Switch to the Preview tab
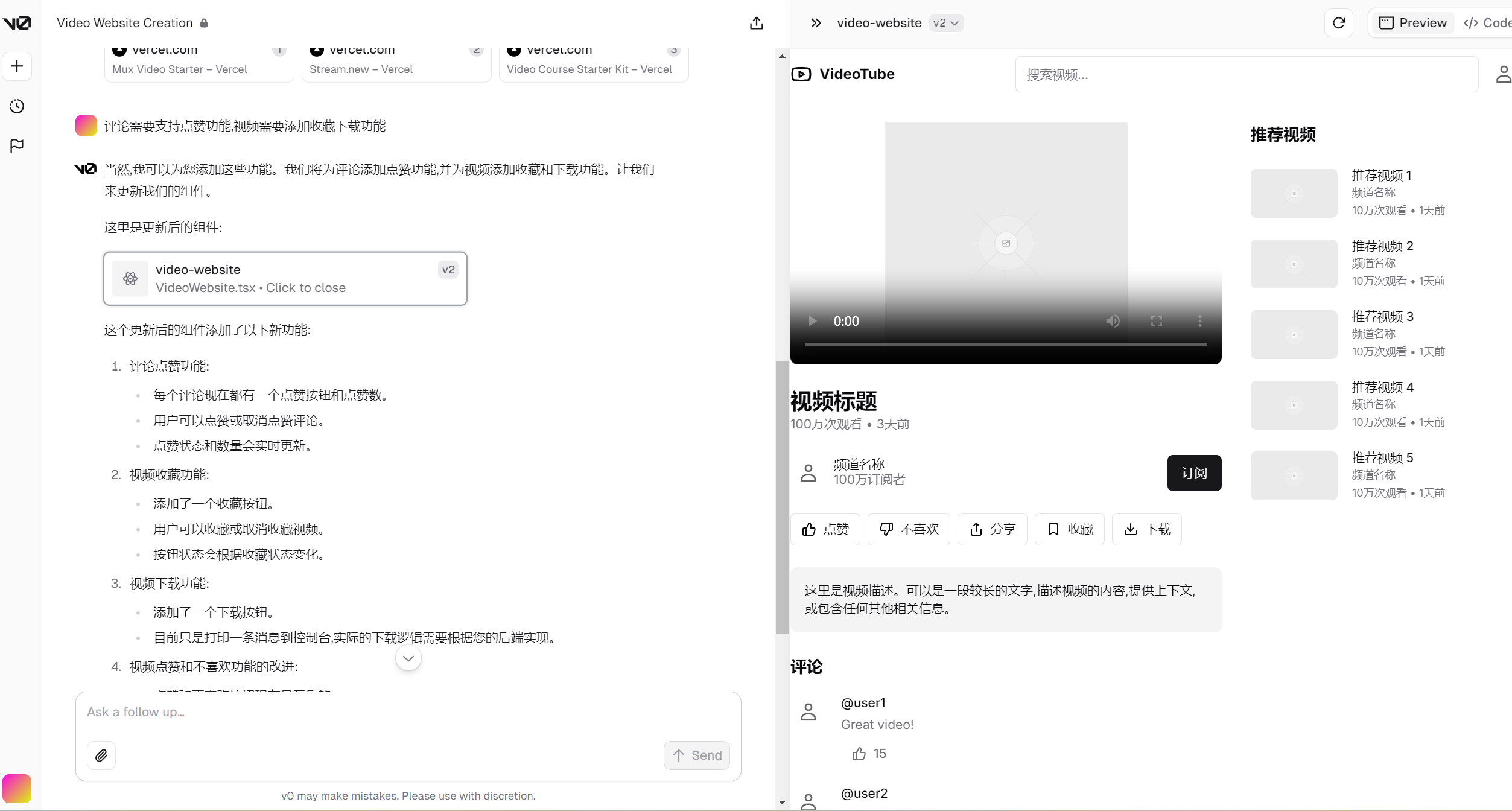Screen dimensions: 1512x811 click(x=1413, y=23)
